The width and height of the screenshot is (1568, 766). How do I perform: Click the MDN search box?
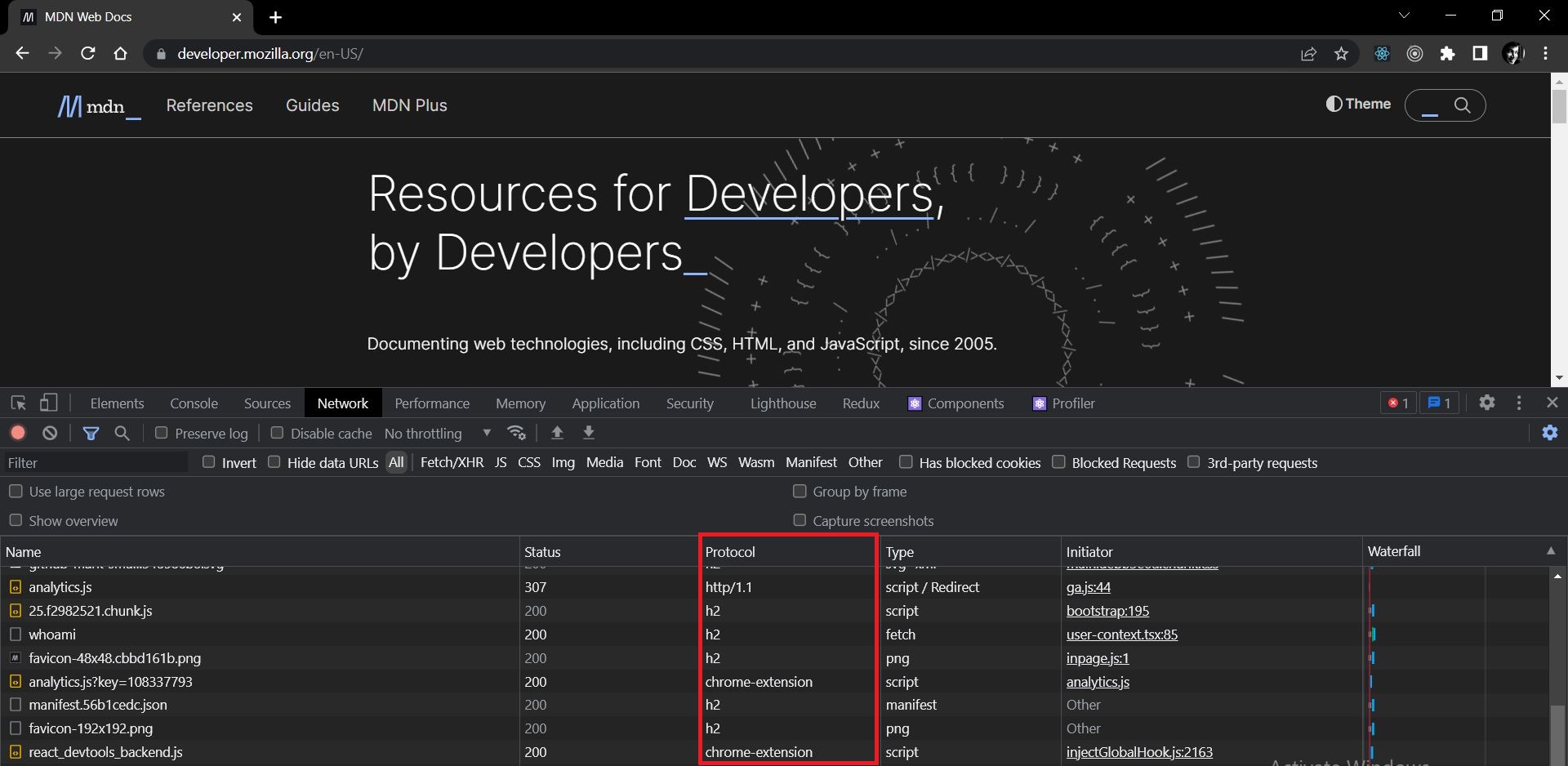point(1445,105)
